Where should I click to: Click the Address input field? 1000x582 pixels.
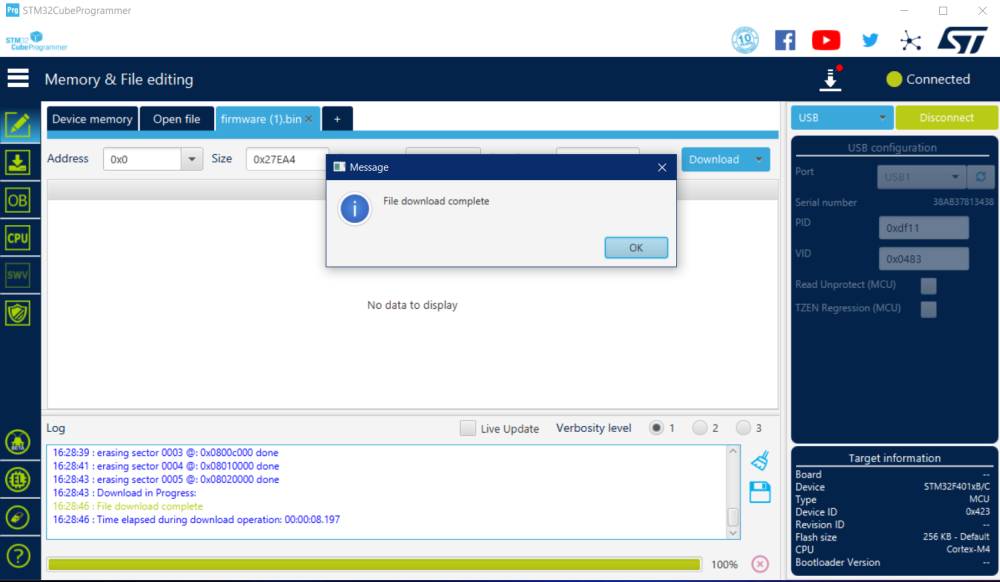click(x=143, y=159)
